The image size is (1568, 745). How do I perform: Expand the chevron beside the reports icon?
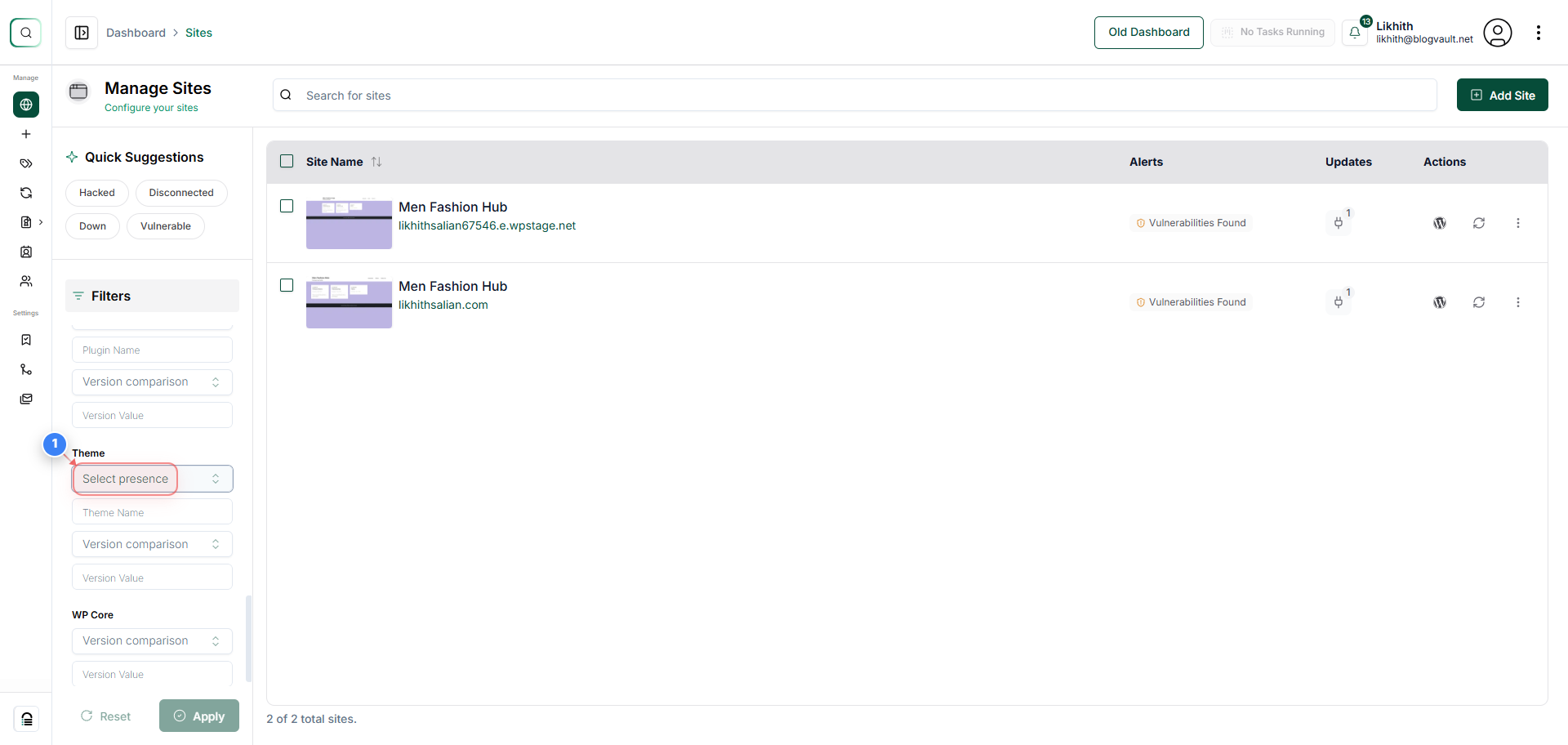(x=41, y=222)
